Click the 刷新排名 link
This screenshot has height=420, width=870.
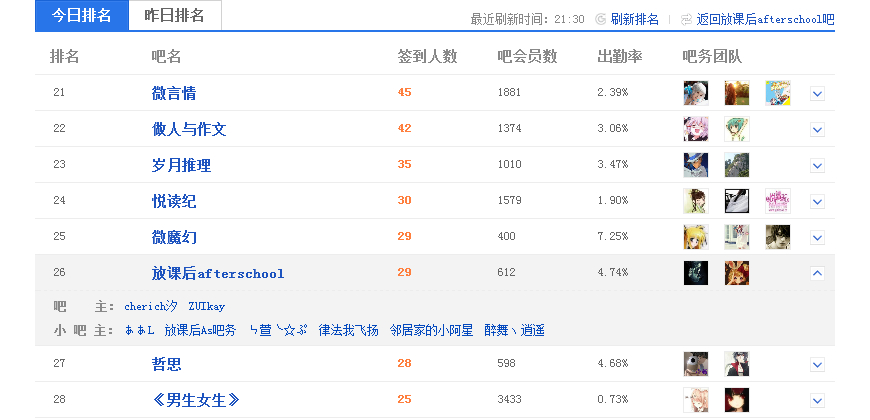[635, 19]
